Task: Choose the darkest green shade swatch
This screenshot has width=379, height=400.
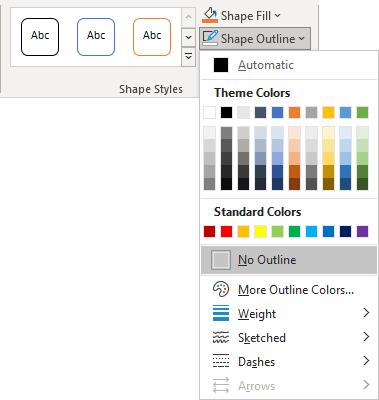Action: pos(362,184)
